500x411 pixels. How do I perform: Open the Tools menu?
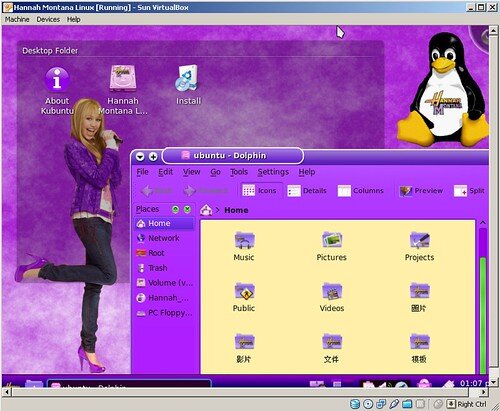click(239, 172)
